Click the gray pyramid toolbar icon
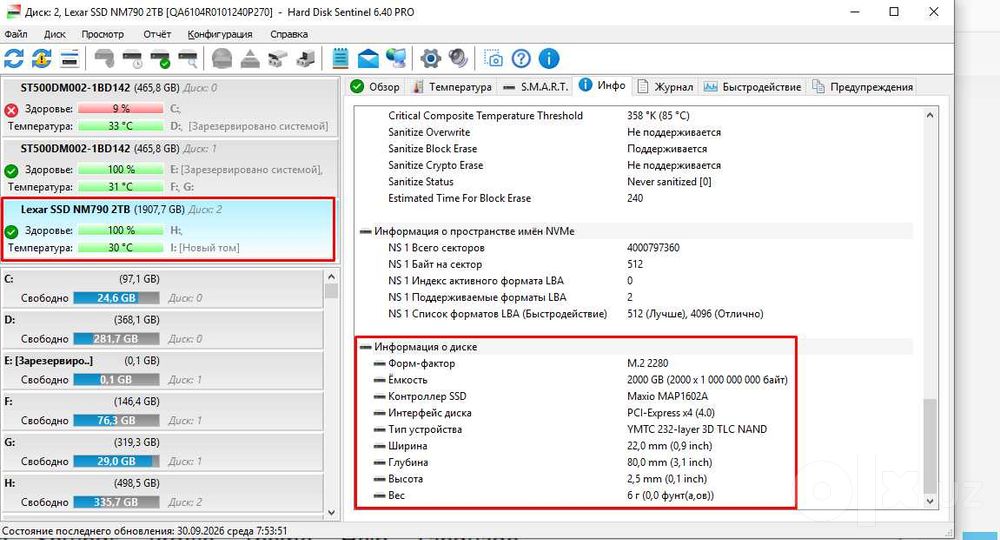Image resolution: width=1000 pixels, height=540 pixels. tap(250, 59)
